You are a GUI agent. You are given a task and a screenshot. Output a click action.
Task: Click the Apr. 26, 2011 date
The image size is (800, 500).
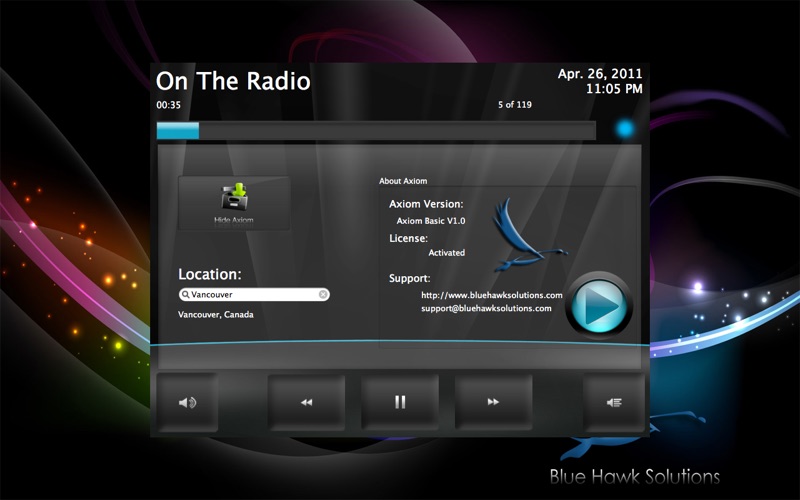pos(600,74)
